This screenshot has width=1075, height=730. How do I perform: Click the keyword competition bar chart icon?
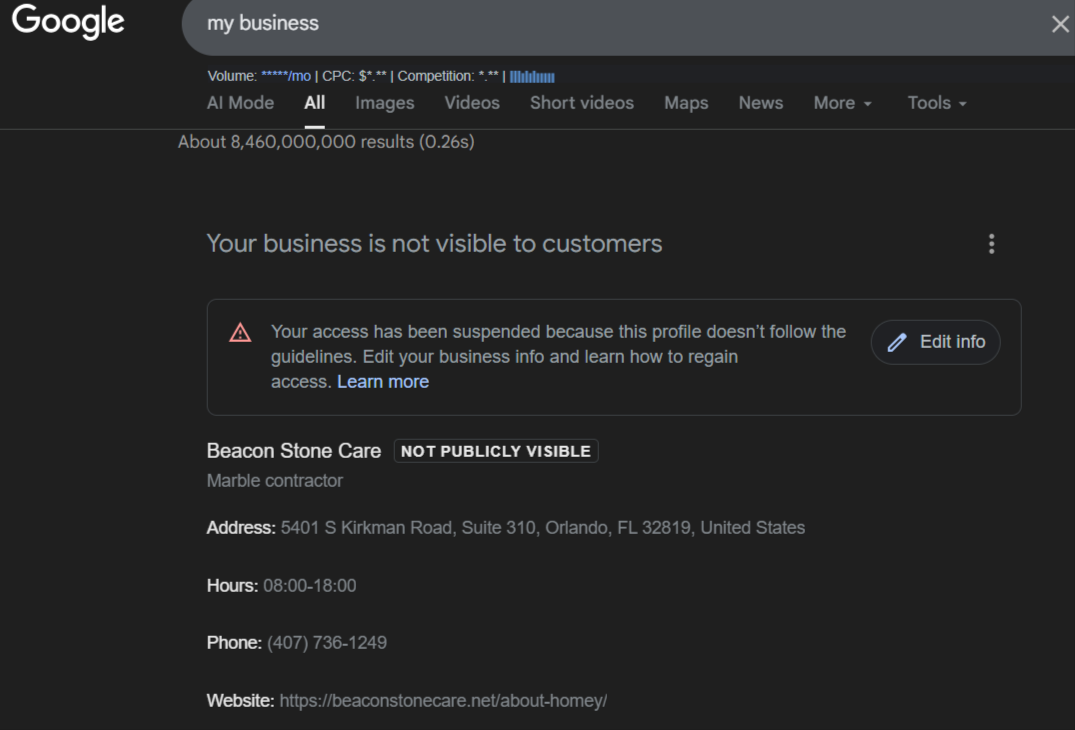coord(532,76)
